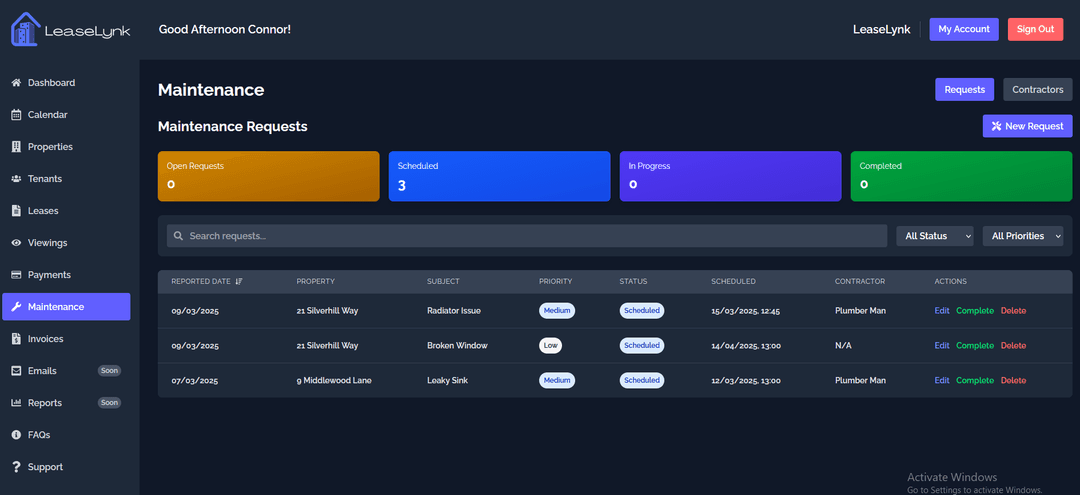Click the Properties building icon

(x=17, y=147)
